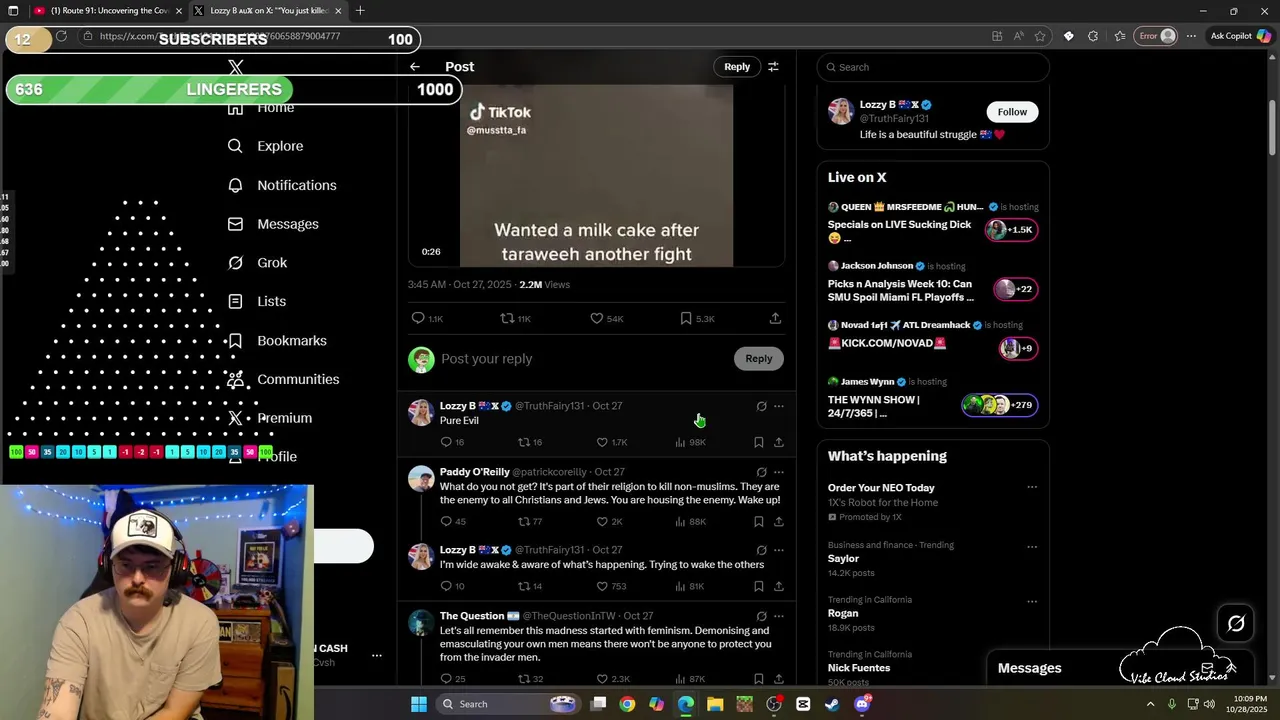Click the X search box
Screen dimensions: 1280x720
pyautogui.click(x=933, y=67)
